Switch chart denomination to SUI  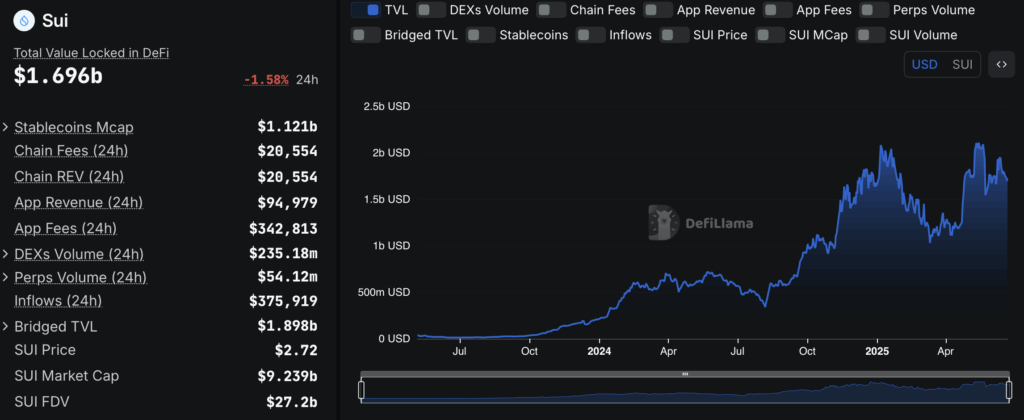pyautogui.click(x=963, y=64)
